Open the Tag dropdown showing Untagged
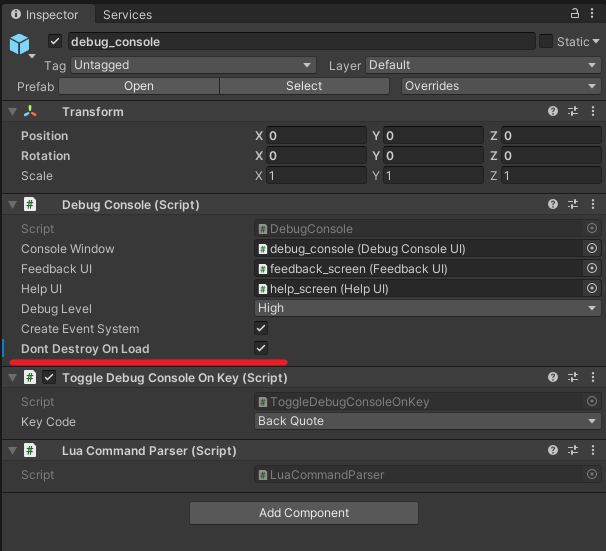 coord(193,65)
